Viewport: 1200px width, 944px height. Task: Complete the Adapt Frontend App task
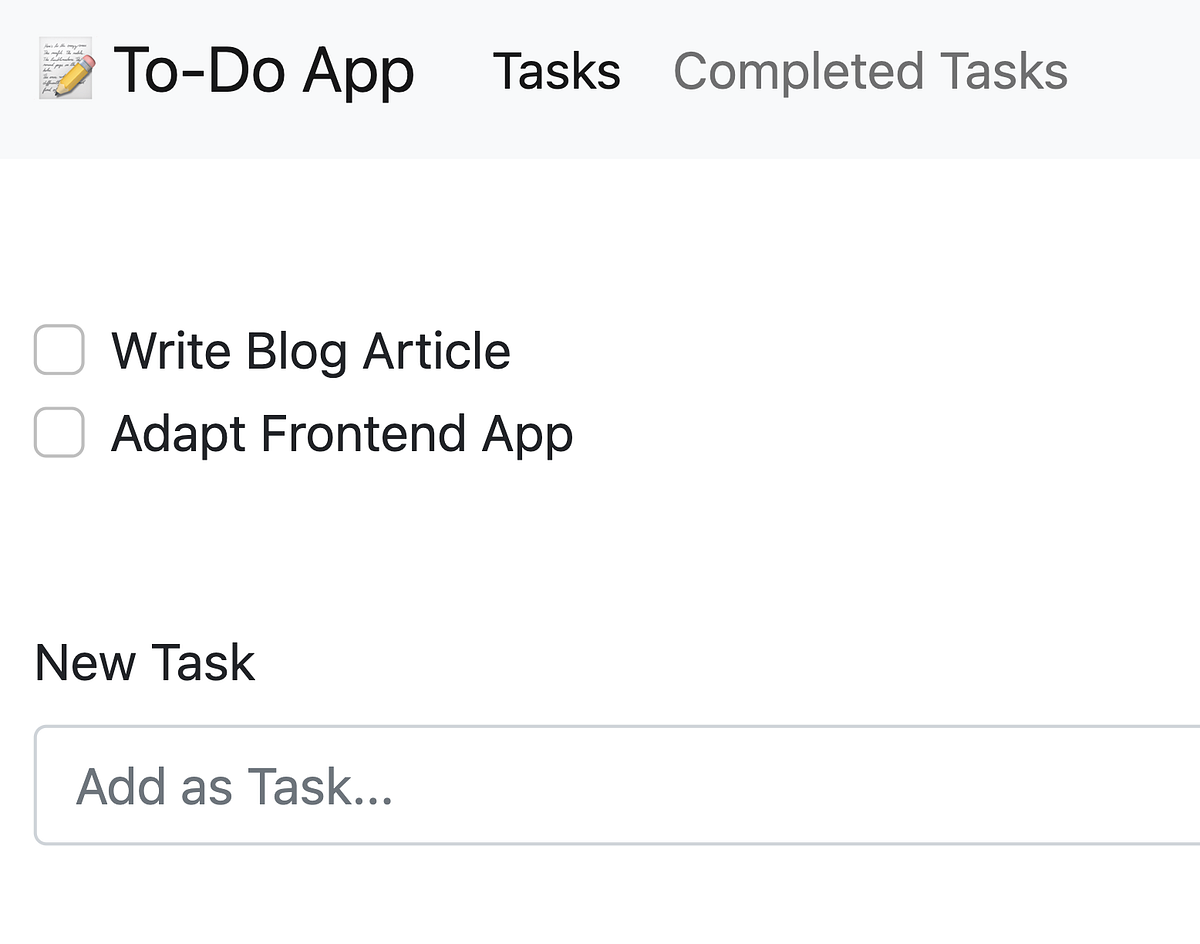tap(58, 433)
